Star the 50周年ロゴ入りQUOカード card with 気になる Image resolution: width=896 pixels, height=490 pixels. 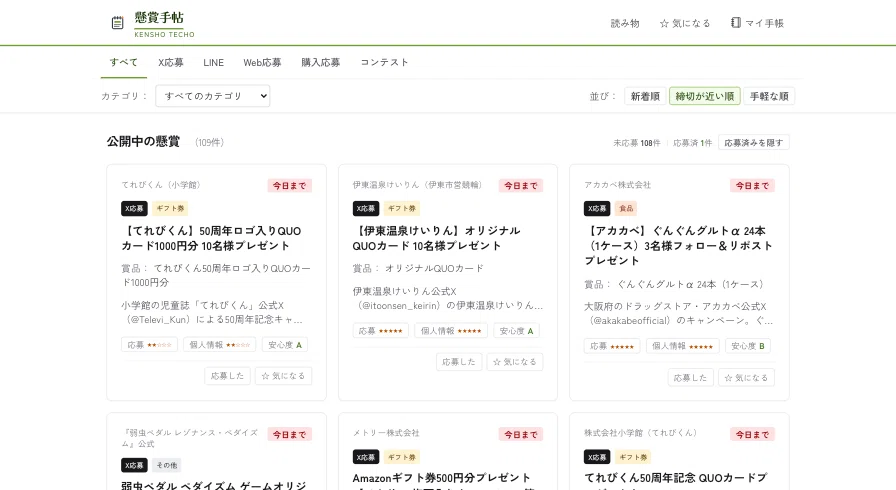(x=283, y=376)
